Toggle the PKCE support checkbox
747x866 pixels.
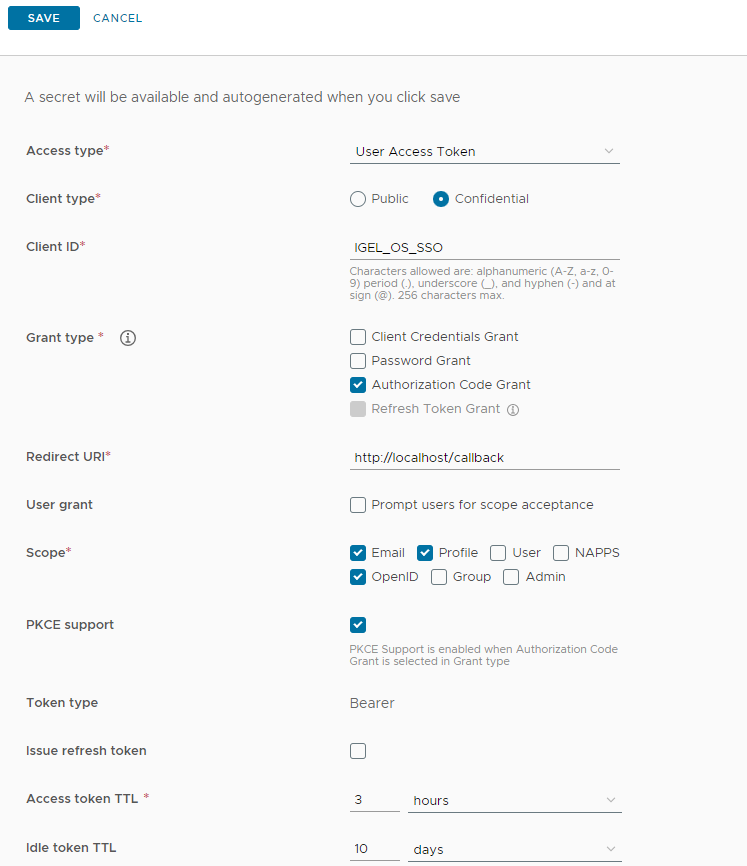[358, 625]
